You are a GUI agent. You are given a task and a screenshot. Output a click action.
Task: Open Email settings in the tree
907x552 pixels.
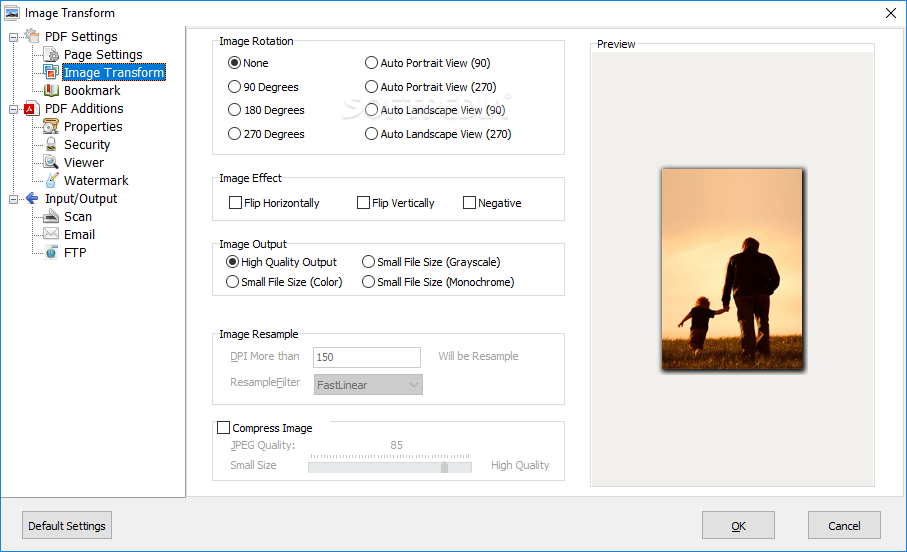[x=79, y=234]
